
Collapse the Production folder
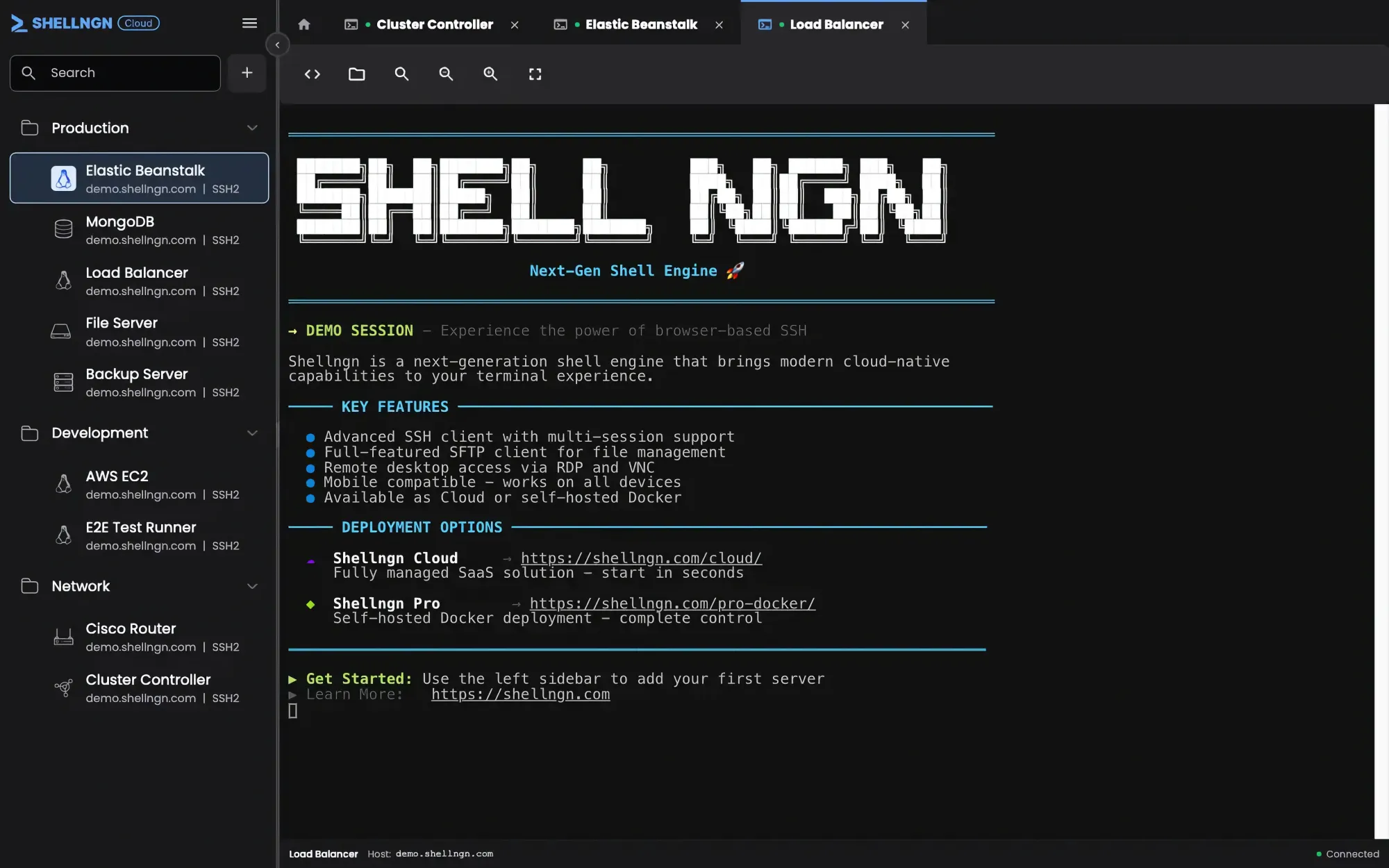coord(252,128)
